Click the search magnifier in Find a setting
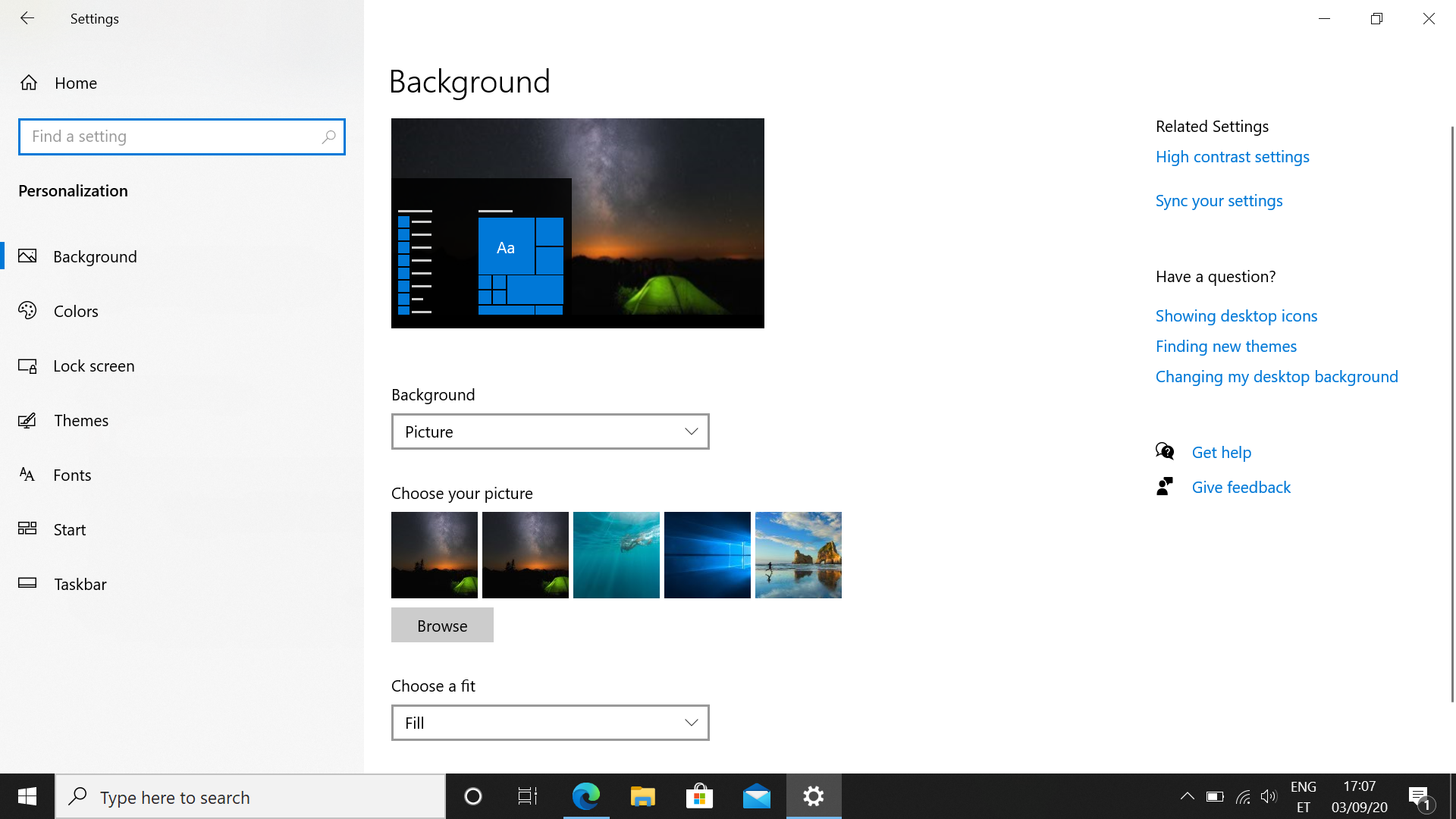The height and width of the screenshot is (819, 1456). coord(328,136)
